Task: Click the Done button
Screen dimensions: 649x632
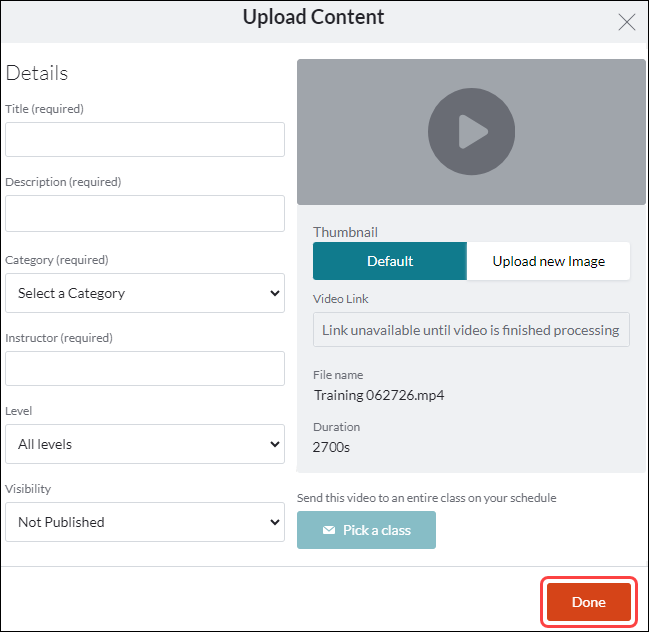Action: 589,602
